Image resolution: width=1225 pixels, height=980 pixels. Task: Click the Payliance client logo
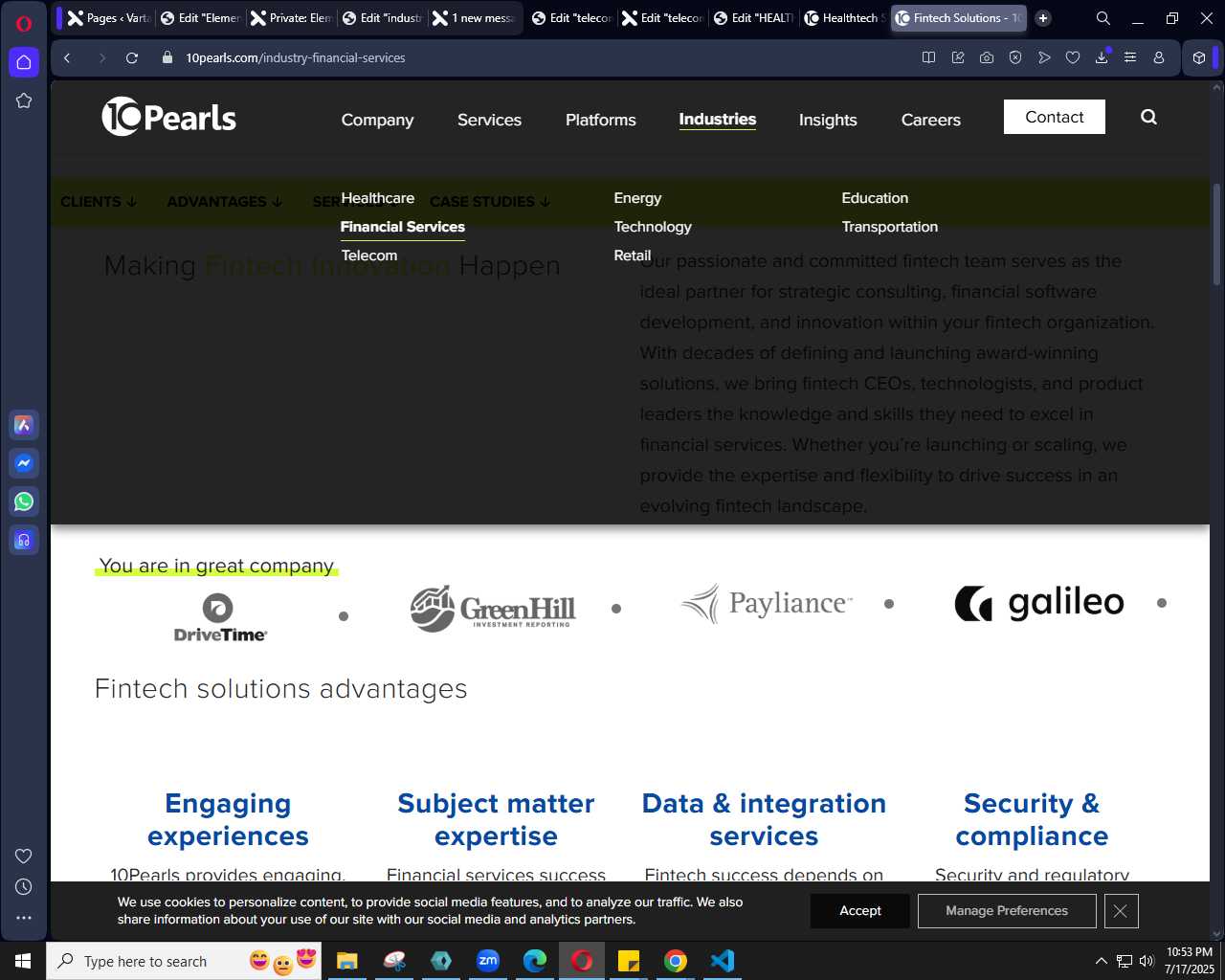coord(767,604)
